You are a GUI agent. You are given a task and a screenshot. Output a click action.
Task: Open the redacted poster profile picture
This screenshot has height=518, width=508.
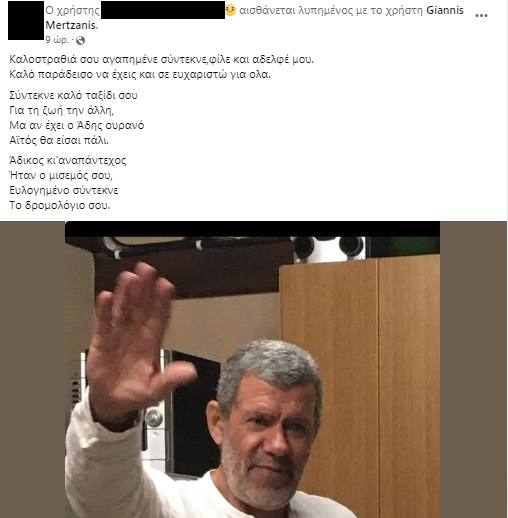pos(26,20)
